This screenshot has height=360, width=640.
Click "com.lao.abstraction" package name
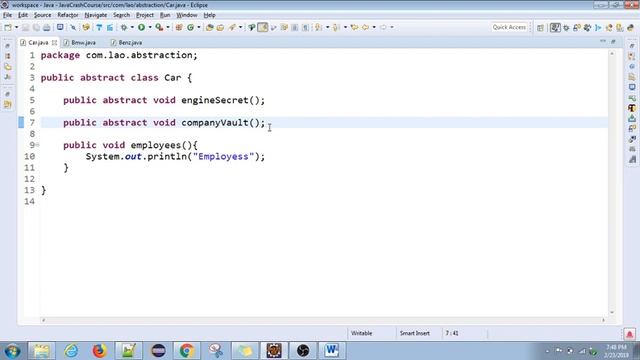139,55
